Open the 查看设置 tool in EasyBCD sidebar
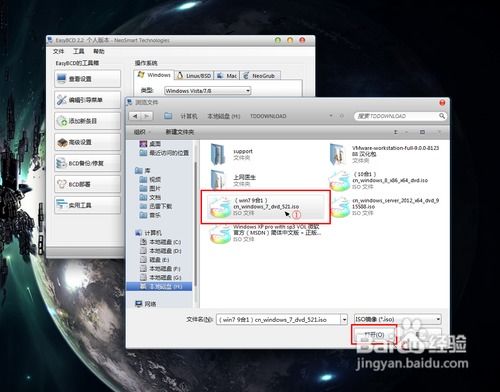The image size is (500, 392). (x=87, y=79)
